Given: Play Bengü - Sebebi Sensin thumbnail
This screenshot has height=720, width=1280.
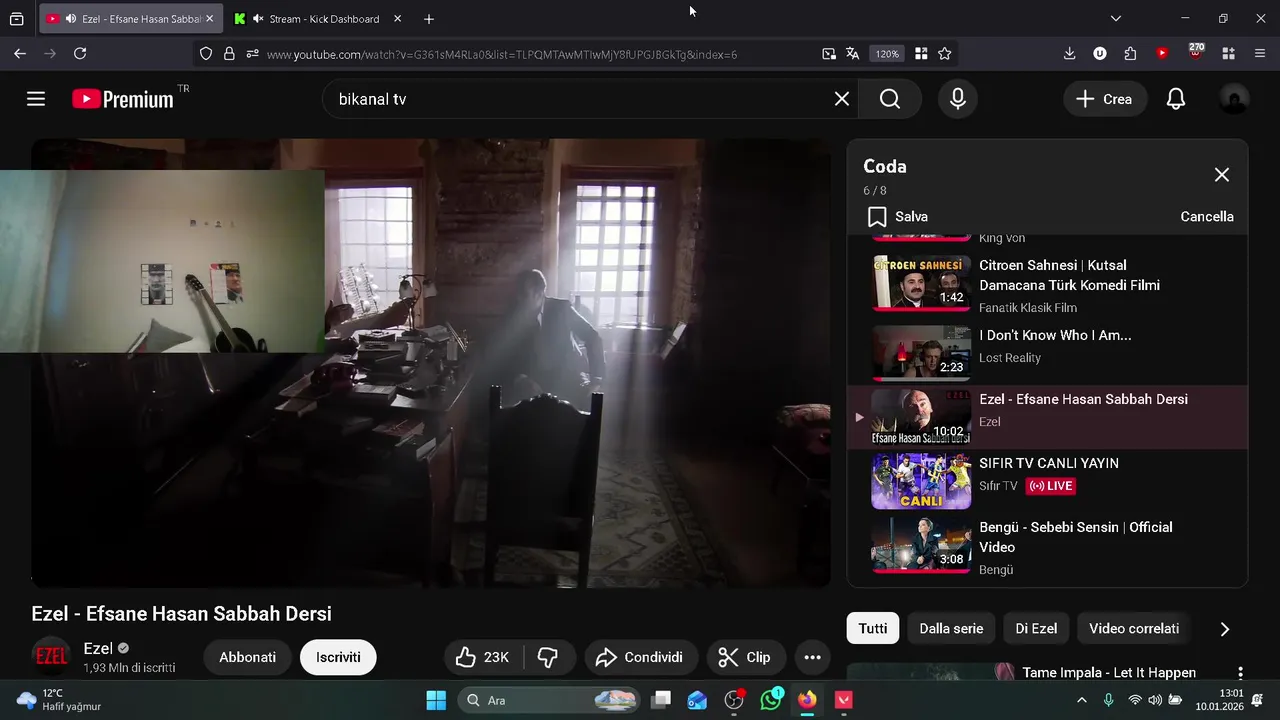Looking at the screenshot, I should pos(921,545).
